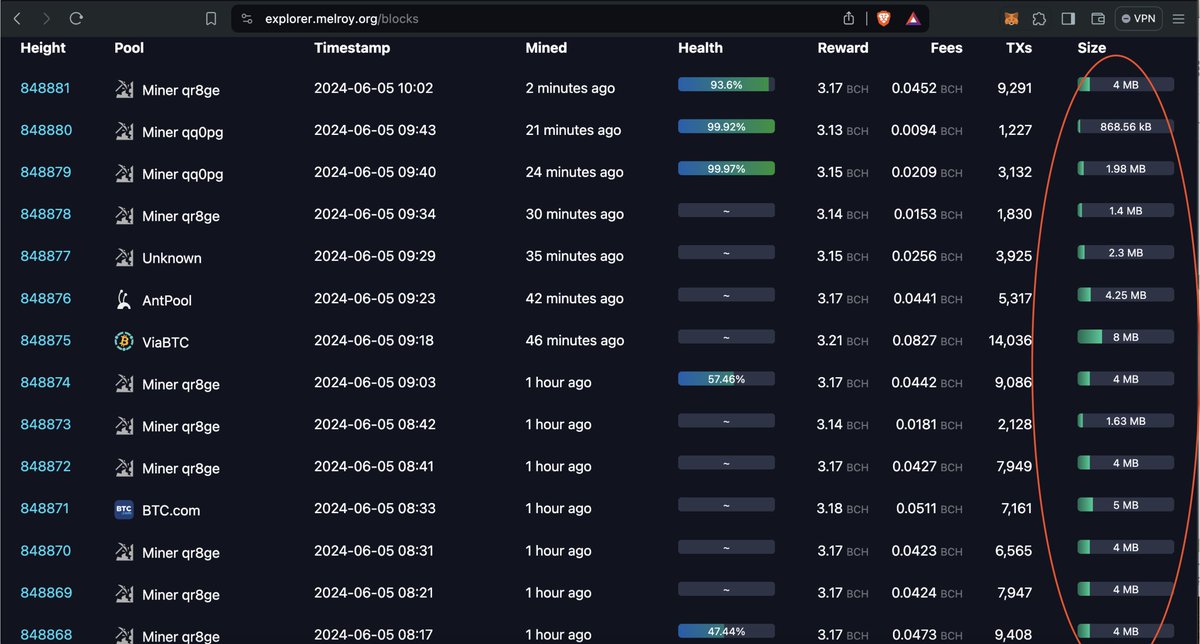The height and width of the screenshot is (644, 1200).
Task: Click the ViaBTC pool name
Action: click(x=165, y=342)
